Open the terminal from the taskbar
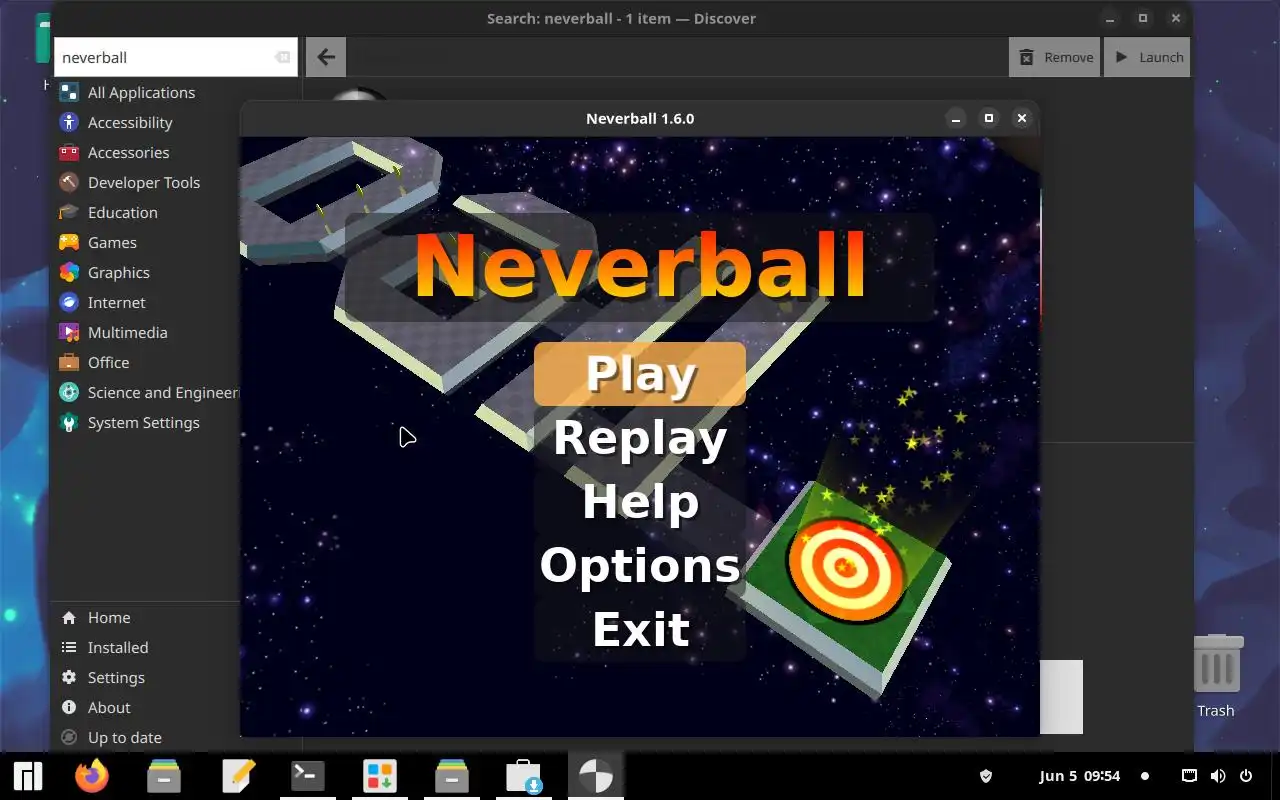 click(x=308, y=776)
